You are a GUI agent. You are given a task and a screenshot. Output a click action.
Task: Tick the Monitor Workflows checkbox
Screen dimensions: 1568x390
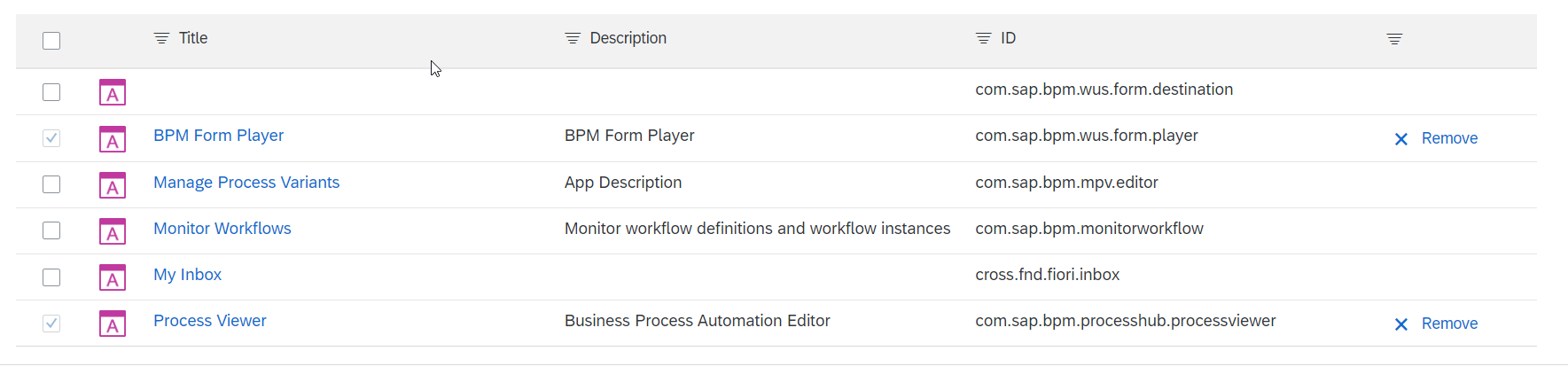coord(51,230)
